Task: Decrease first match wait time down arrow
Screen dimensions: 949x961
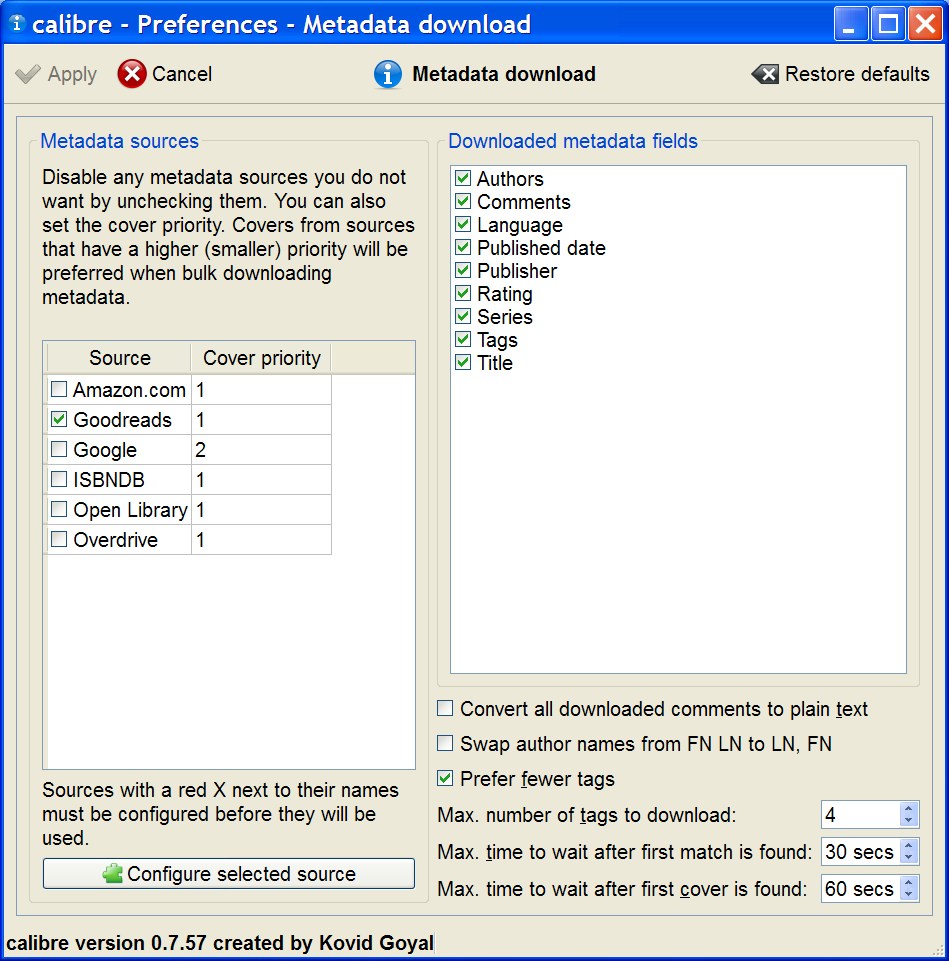Action: pyautogui.click(x=909, y=857)
